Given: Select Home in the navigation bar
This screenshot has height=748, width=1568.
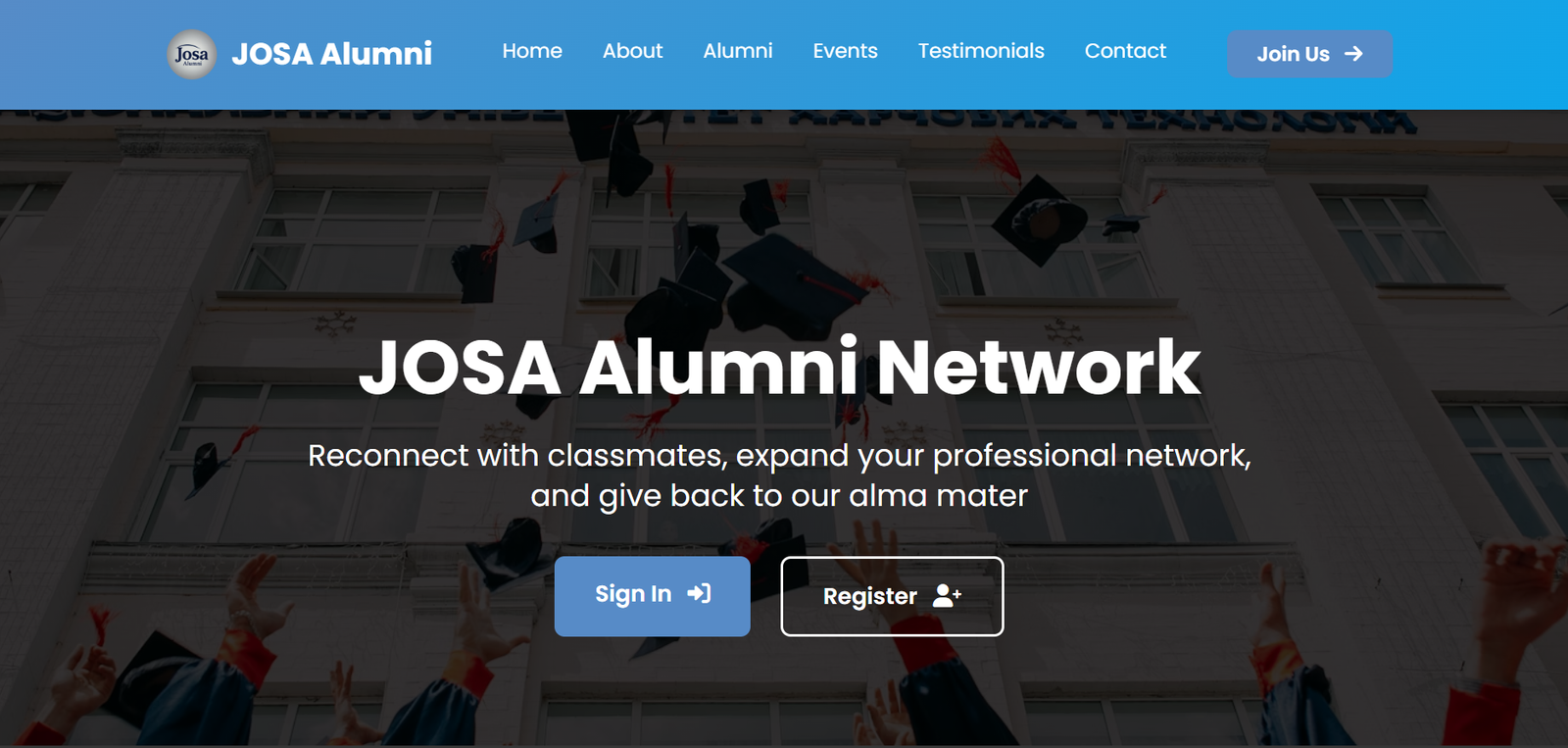Looking at the screenshot, I should click(x=532, y=51).
